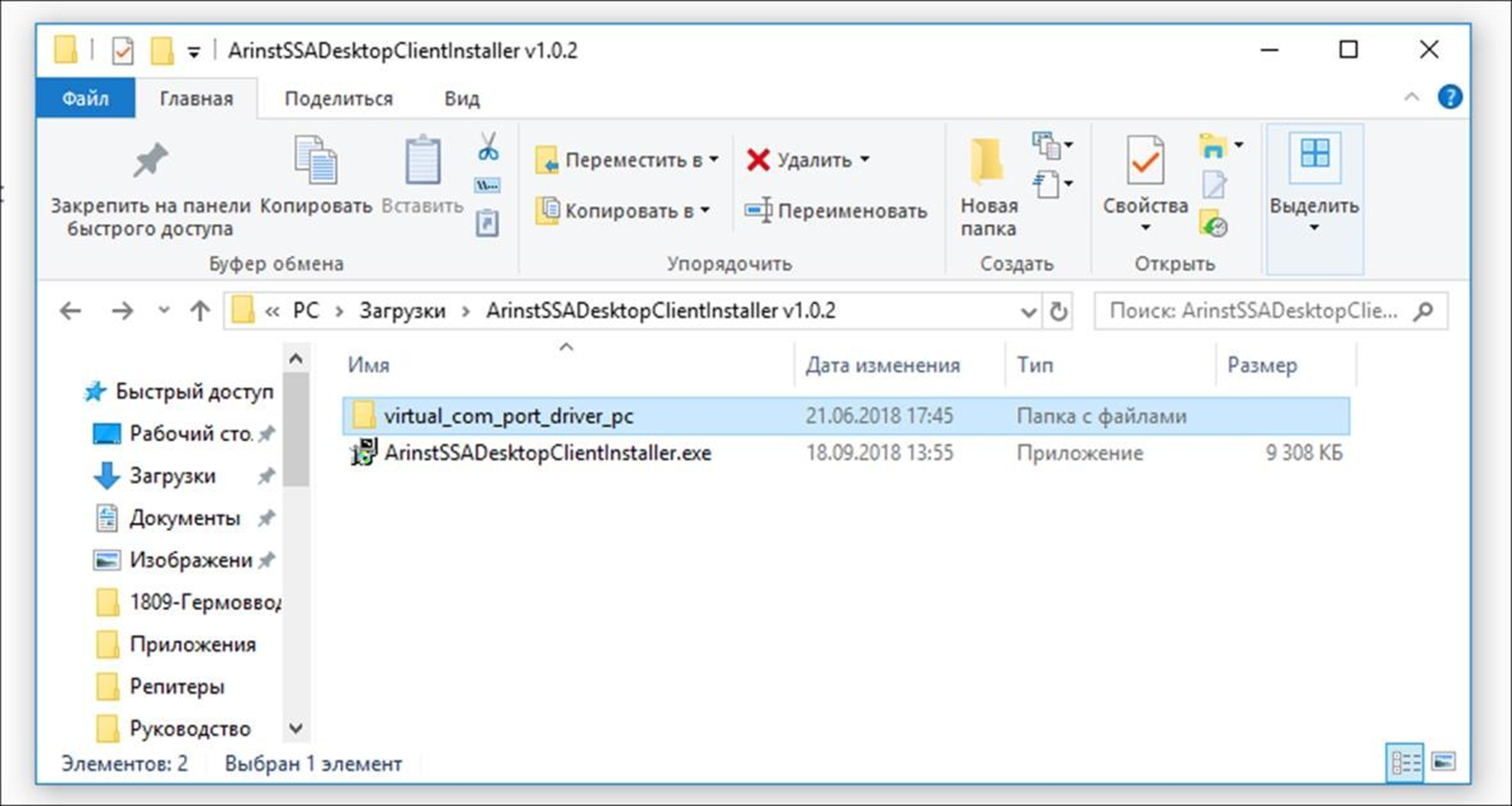
Task: Open the Share ribbon tab
Action: 338,99
